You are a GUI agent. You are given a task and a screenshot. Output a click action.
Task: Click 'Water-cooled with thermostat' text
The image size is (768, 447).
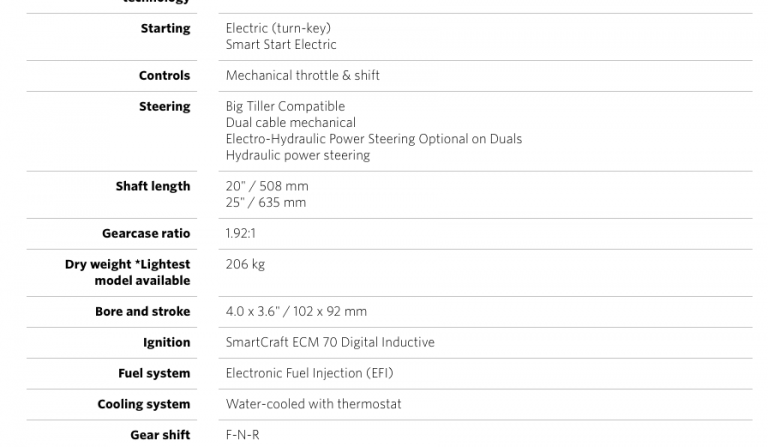pyautogui.click(x=313, y=404)
